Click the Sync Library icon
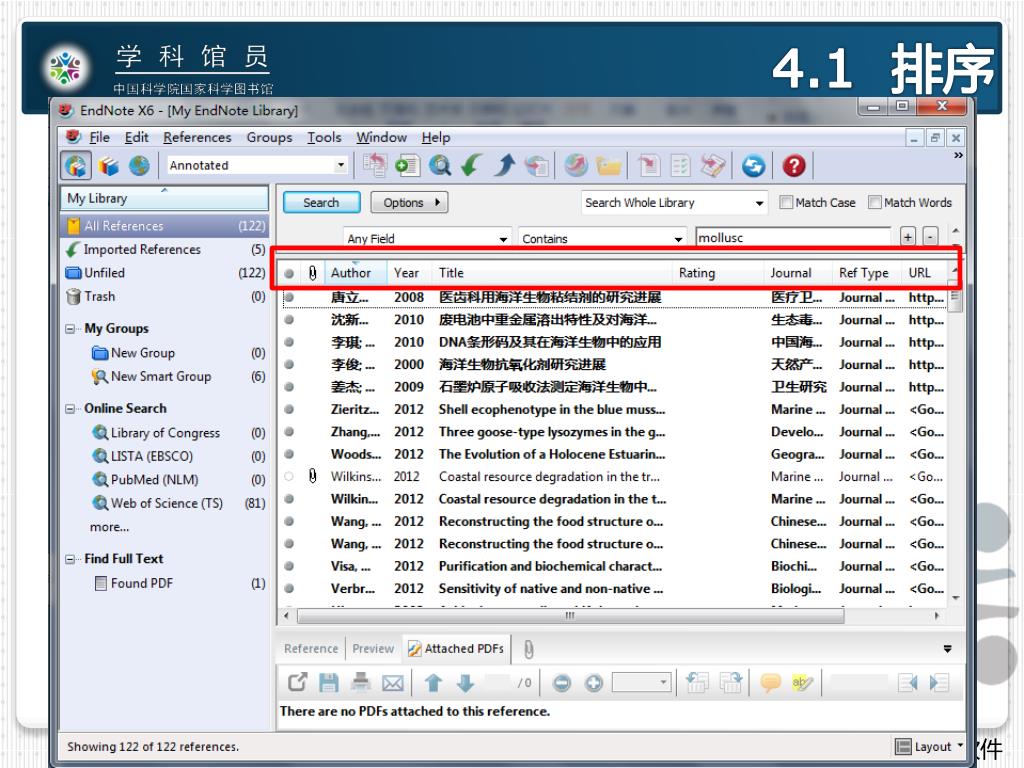1024x768 pixels. coord(753,166)
